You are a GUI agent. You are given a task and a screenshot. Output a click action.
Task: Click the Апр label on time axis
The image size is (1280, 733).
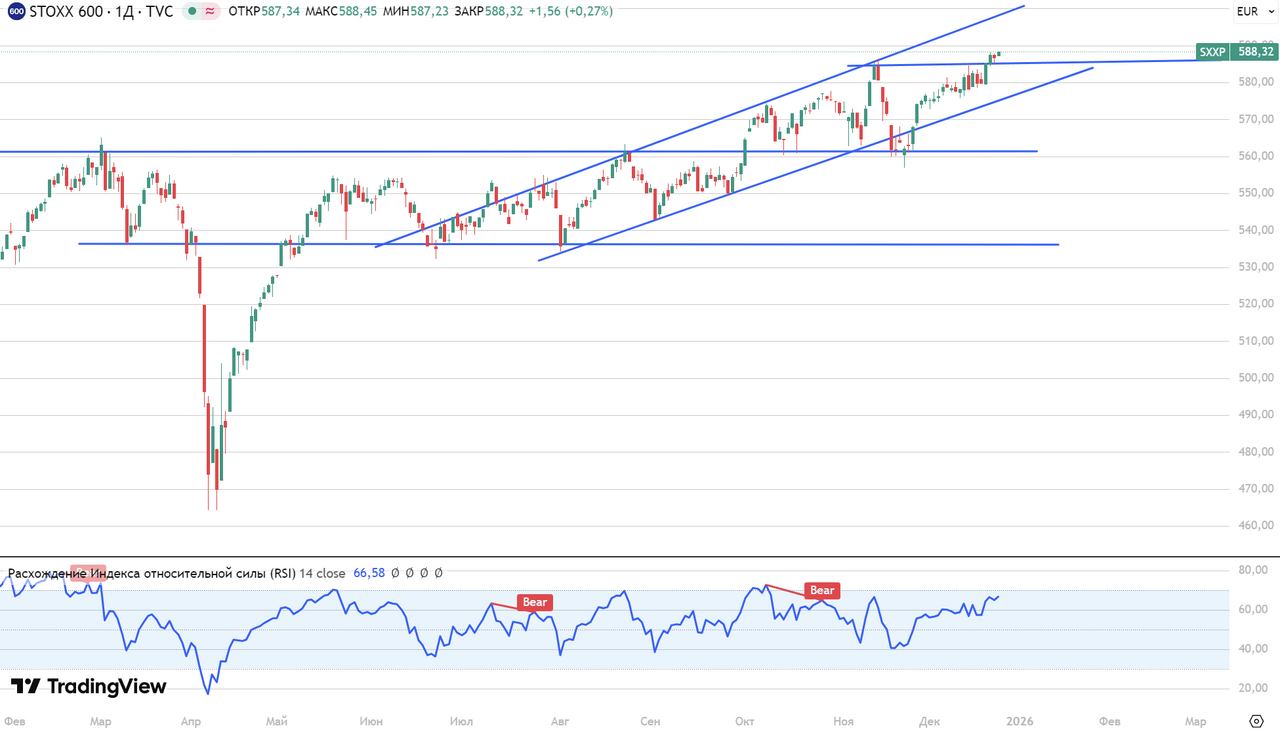pyautogui.click(x=193, y=721)
